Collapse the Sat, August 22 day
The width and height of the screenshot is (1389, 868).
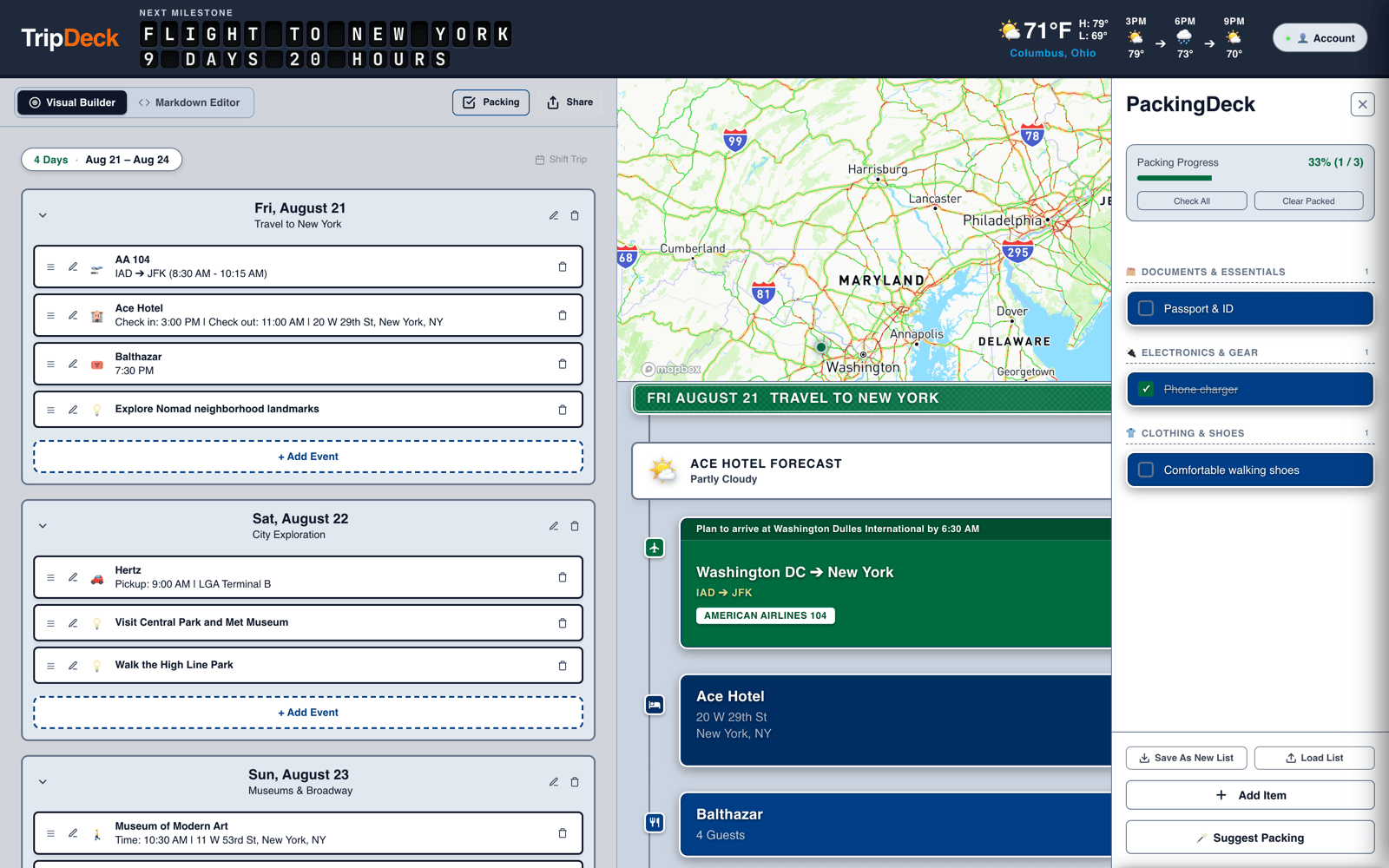[x=43, y=526]
